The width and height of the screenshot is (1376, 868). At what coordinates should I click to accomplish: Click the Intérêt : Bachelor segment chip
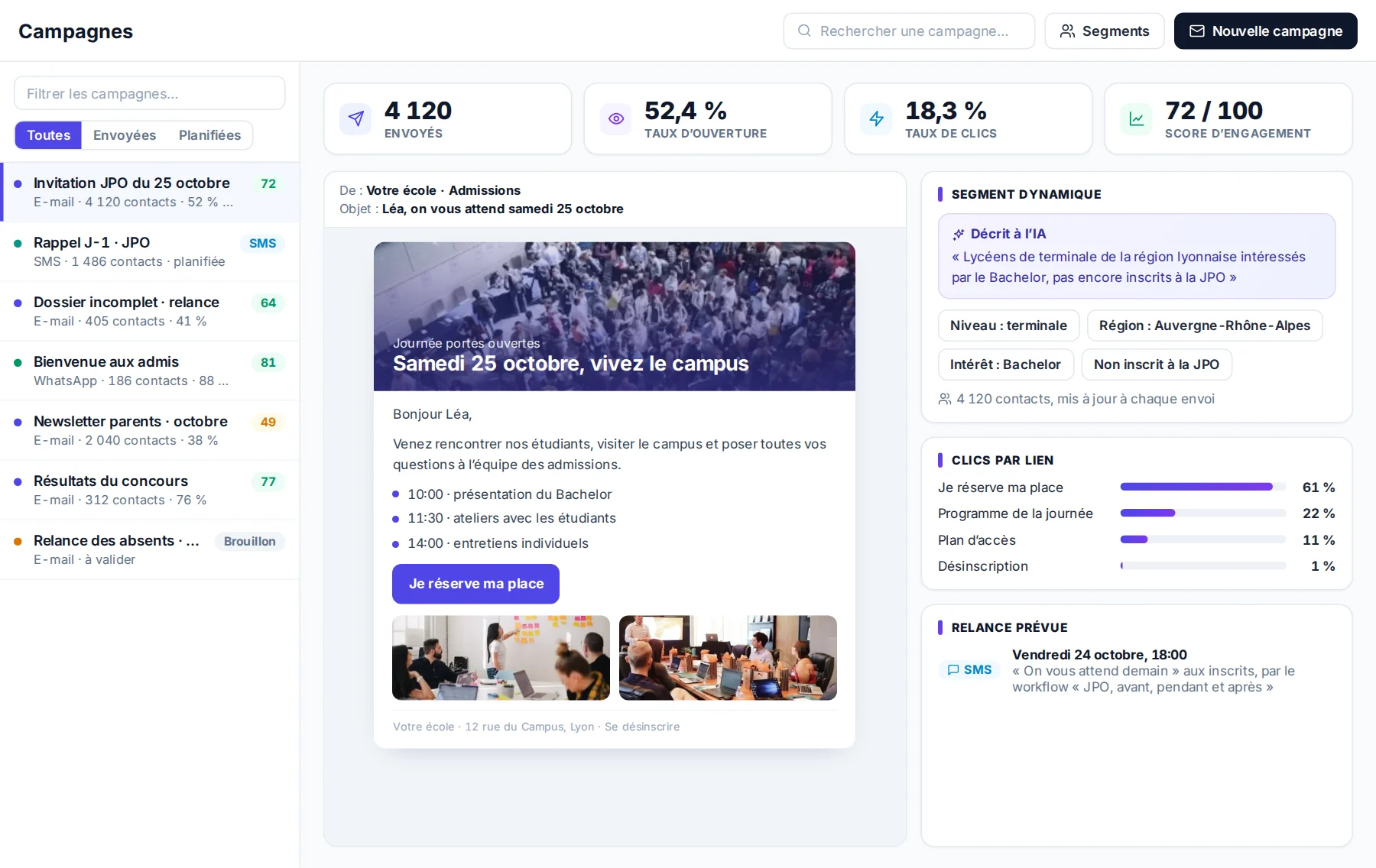click(1005, 364)
